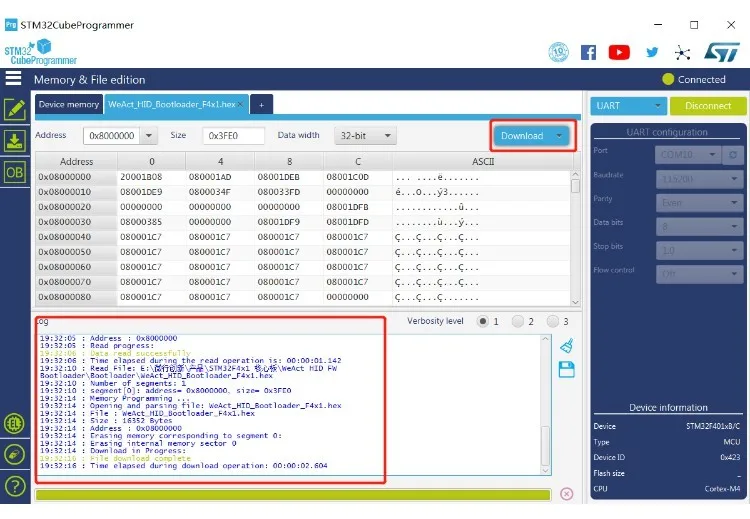Select verbosity level 3
Viewport: 750px width, 519px height.
(552, 321)
